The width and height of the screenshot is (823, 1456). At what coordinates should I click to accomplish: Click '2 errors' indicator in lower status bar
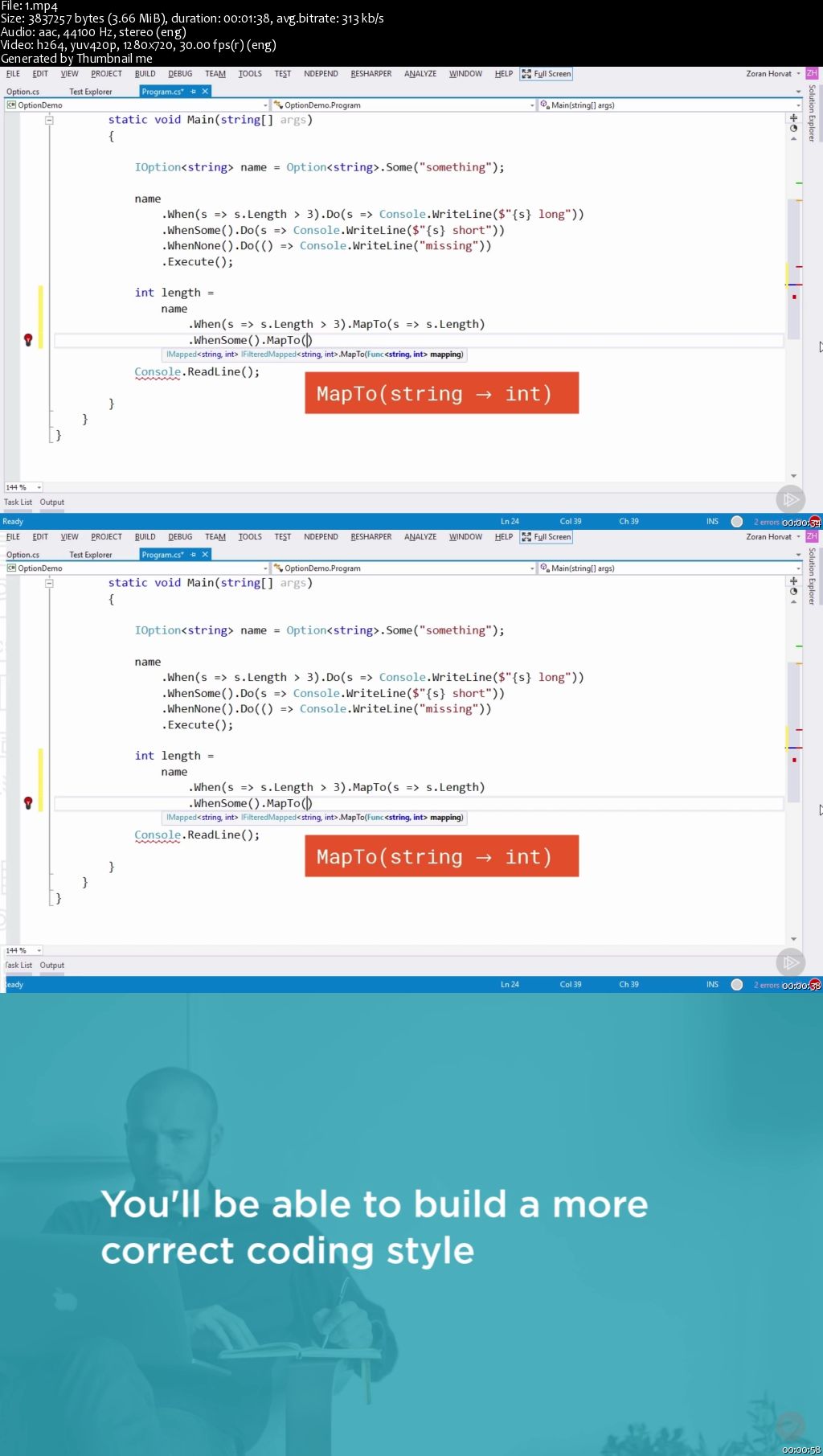766,985
